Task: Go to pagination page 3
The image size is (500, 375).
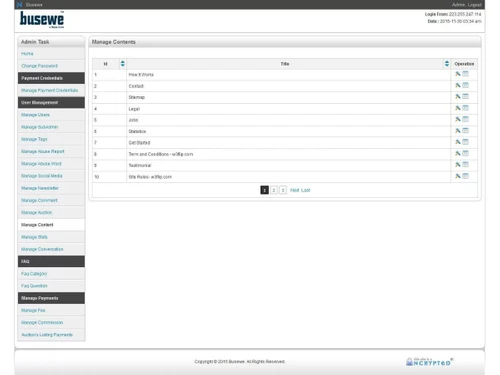Action: pos(283,190)
